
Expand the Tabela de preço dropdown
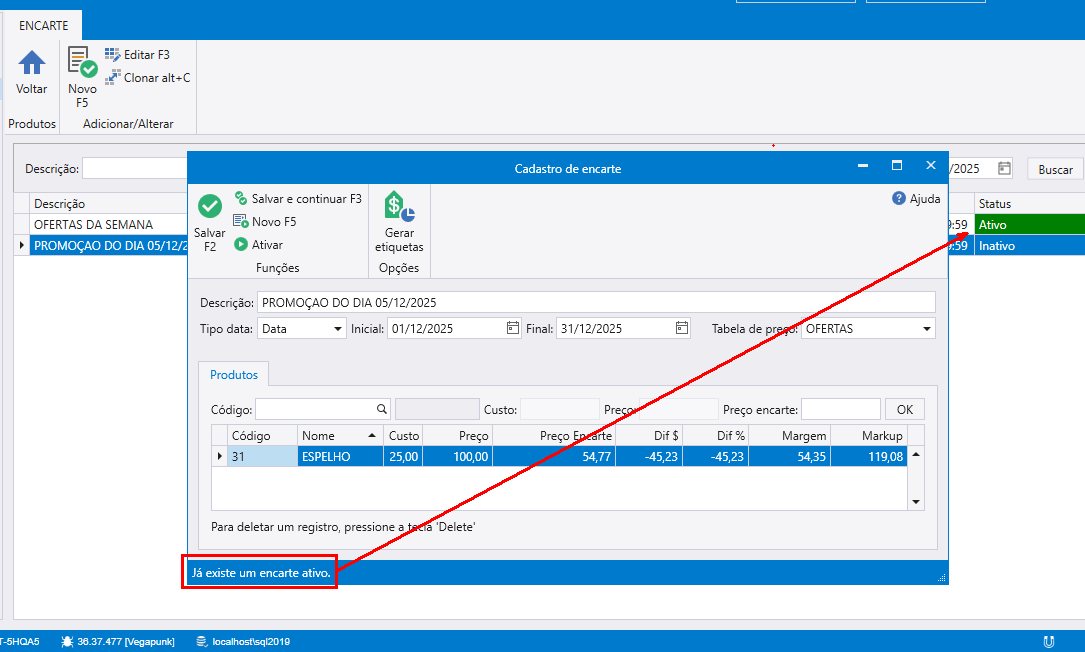927,328
